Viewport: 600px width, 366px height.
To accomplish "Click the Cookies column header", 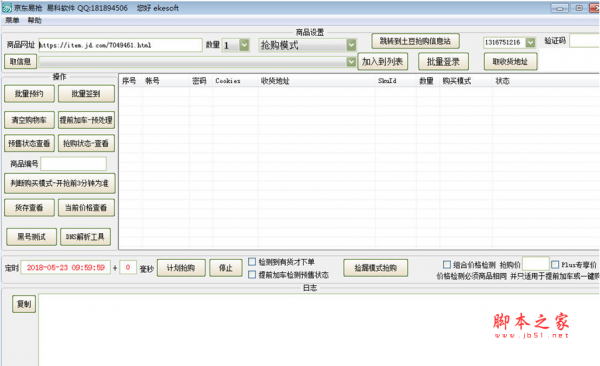I will [x=235, y=81].
